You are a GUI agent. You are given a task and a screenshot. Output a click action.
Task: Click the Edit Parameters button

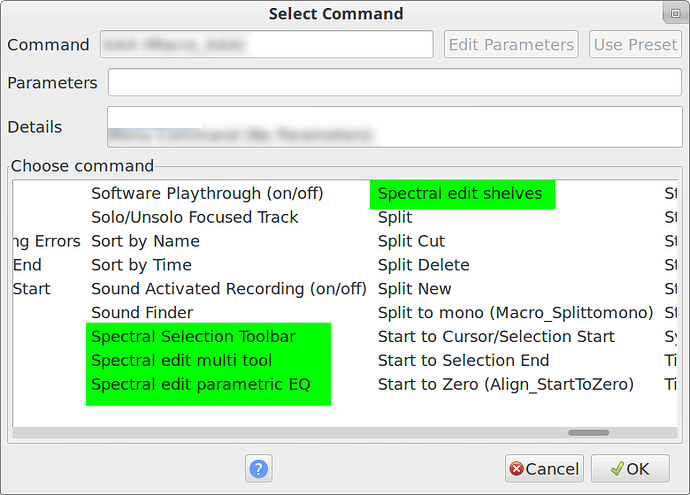click(512, 45)
